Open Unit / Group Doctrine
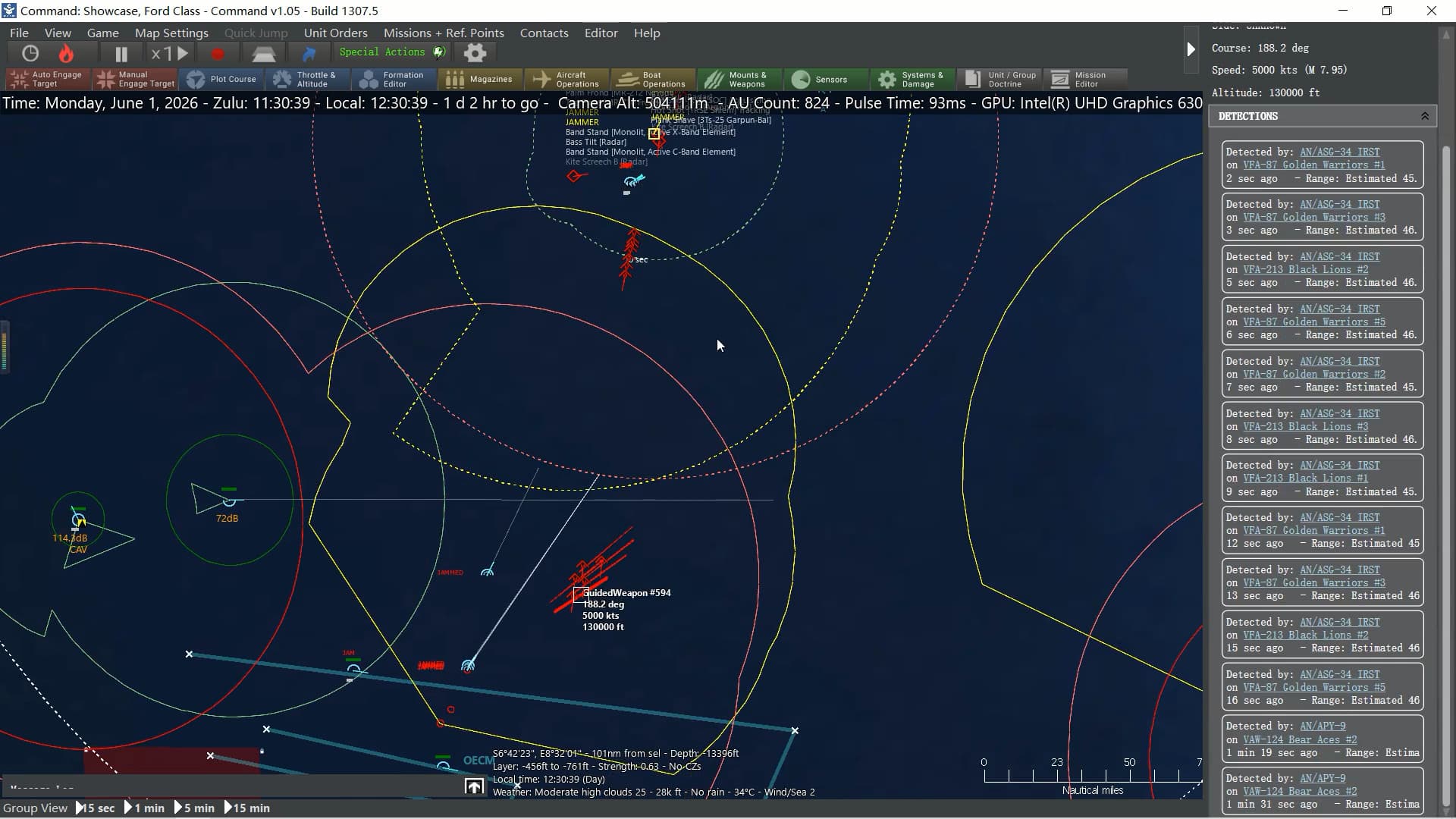Screen dimensions: 1456x819 point(998,79)
